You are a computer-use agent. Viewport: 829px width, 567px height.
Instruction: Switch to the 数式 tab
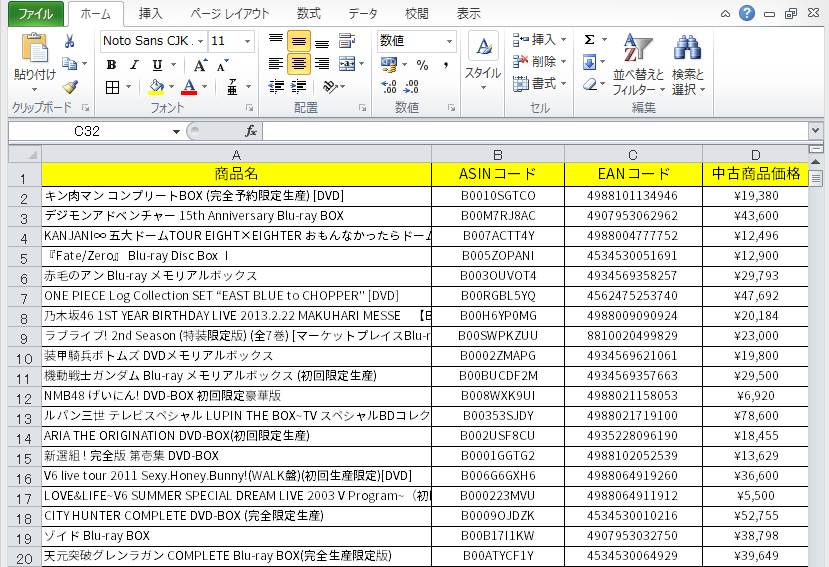click(x=308, y=14)
